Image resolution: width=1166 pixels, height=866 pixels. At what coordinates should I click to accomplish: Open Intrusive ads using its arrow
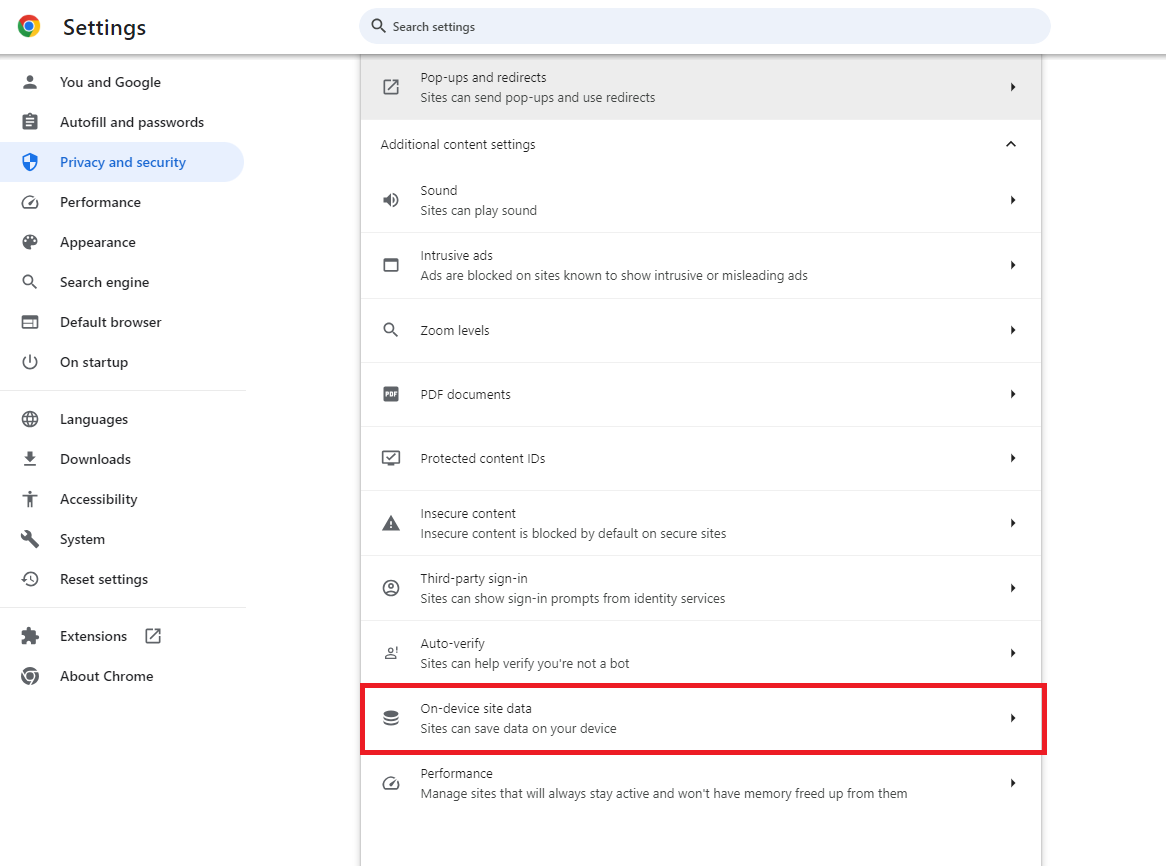coord(1012,265)
